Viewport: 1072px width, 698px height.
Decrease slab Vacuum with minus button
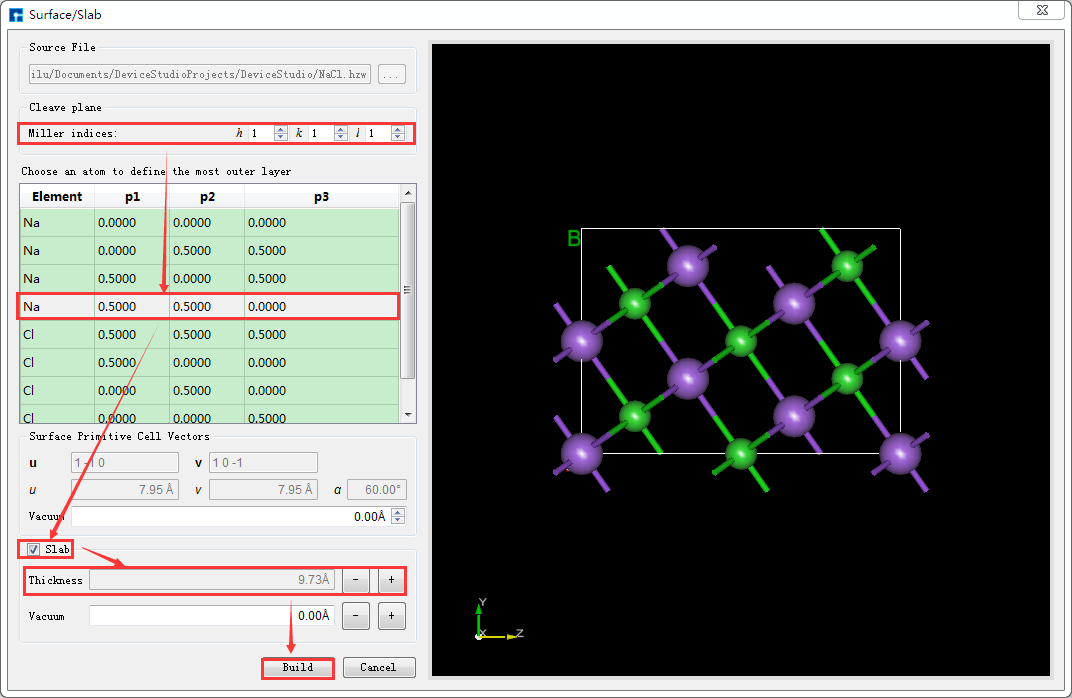[x=357, y=616]
